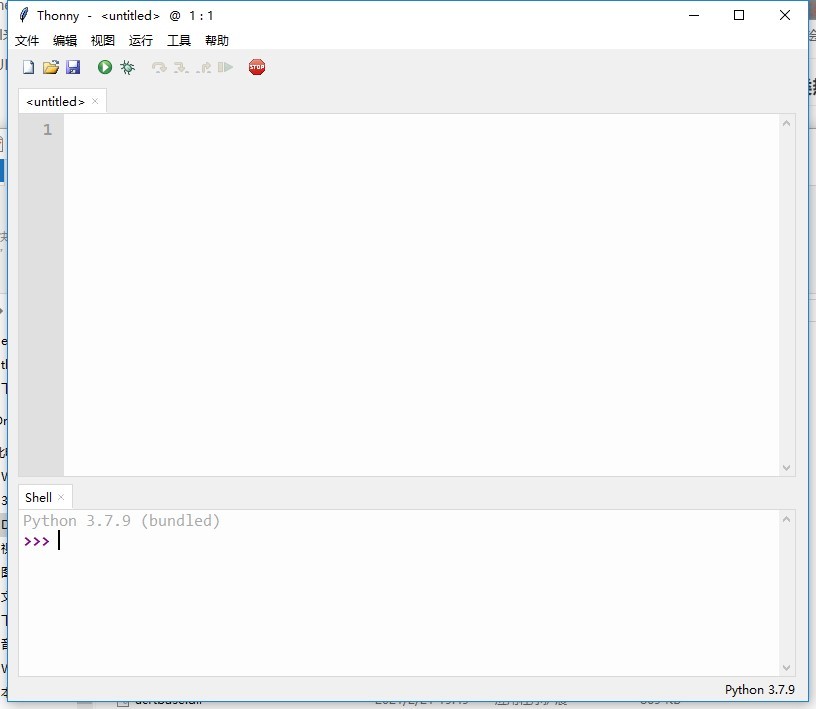The height and width of the screenshot is (709, 816).
Task: Close the untitled editor tab
Action: [95, 101]
